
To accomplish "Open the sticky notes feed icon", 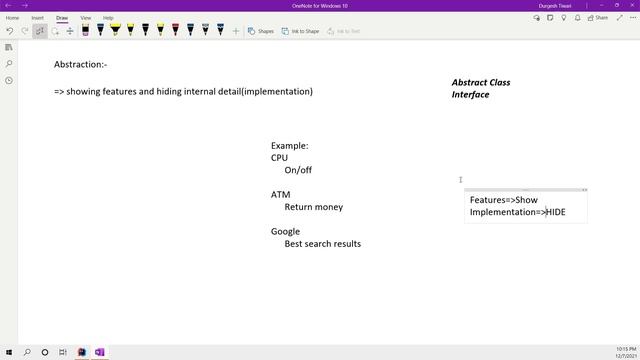I will coord(550,18).
